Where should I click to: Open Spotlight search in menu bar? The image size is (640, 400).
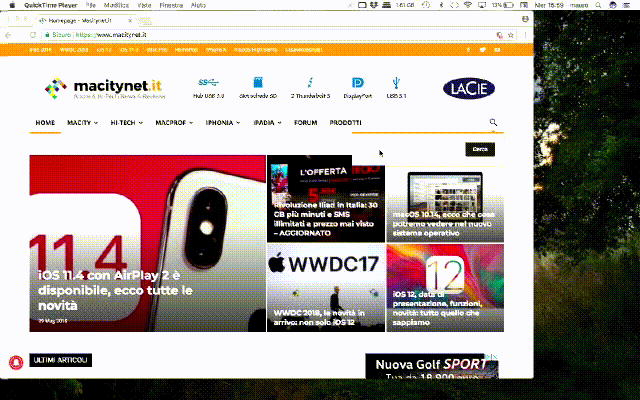pos(598,5)
